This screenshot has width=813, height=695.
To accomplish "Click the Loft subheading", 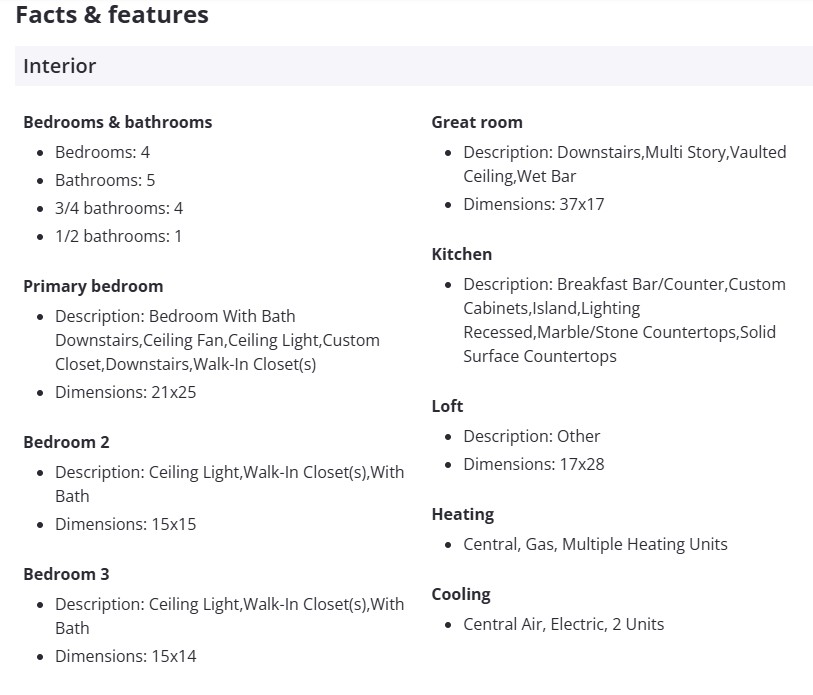I will 447,406.
